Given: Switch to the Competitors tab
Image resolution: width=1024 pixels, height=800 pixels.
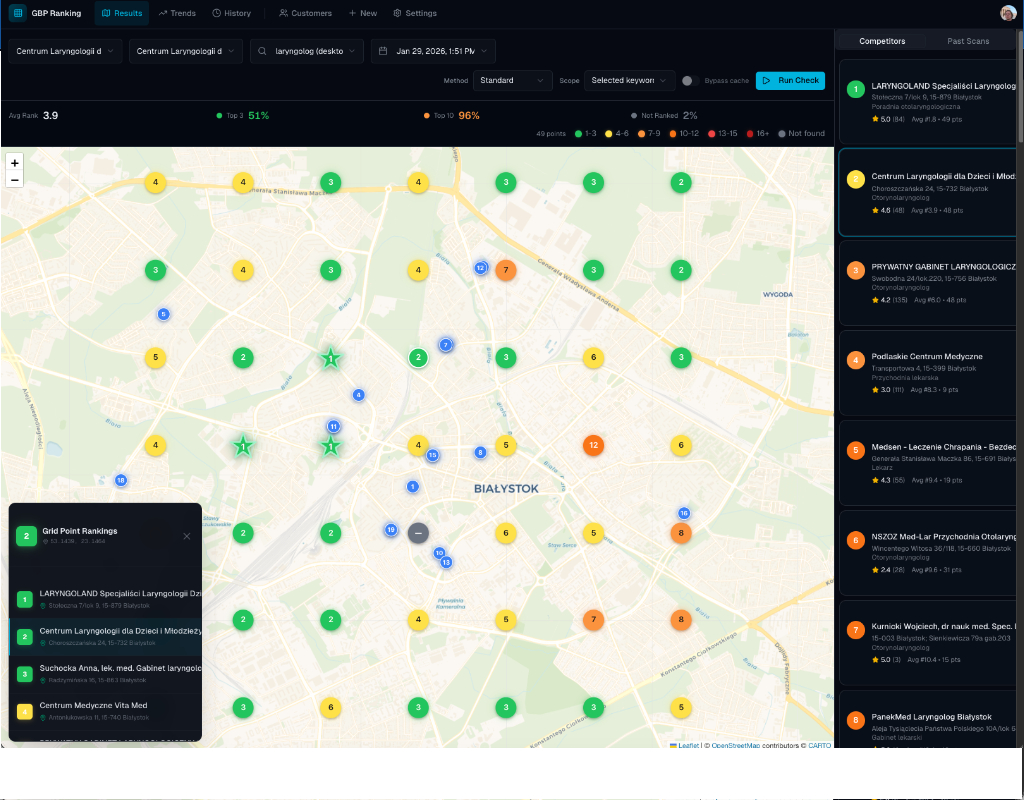Looking at the screenshot, I should pyautogui.click(x=882, y=41).
